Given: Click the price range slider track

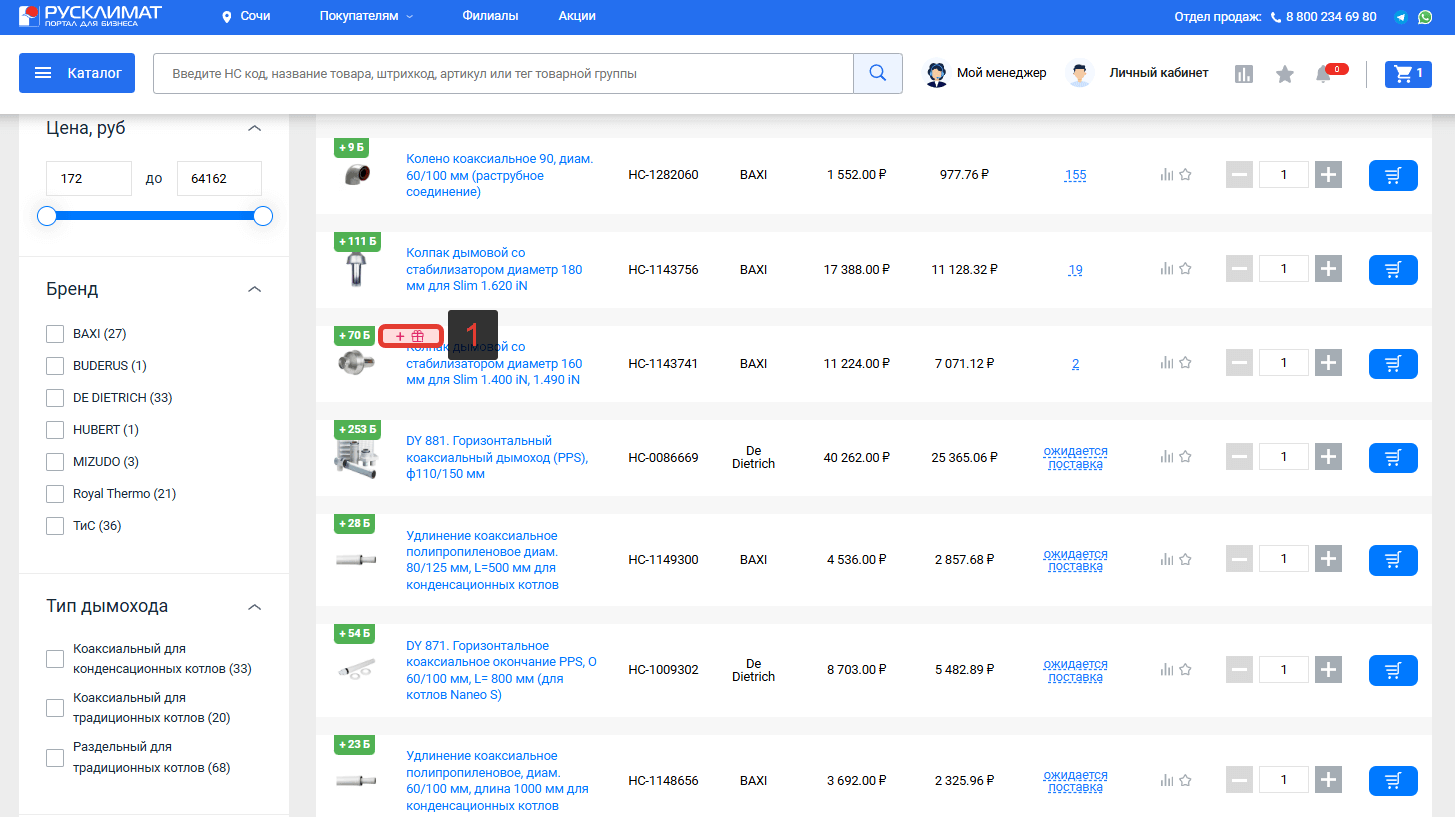Looking at the screenshot, I should [x=155, y=216].
